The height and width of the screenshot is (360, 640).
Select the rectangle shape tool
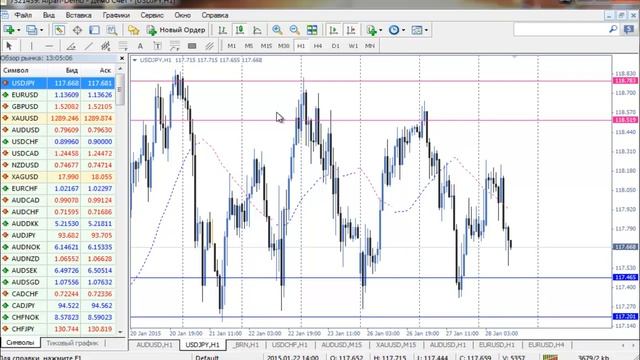coord(192,46)
